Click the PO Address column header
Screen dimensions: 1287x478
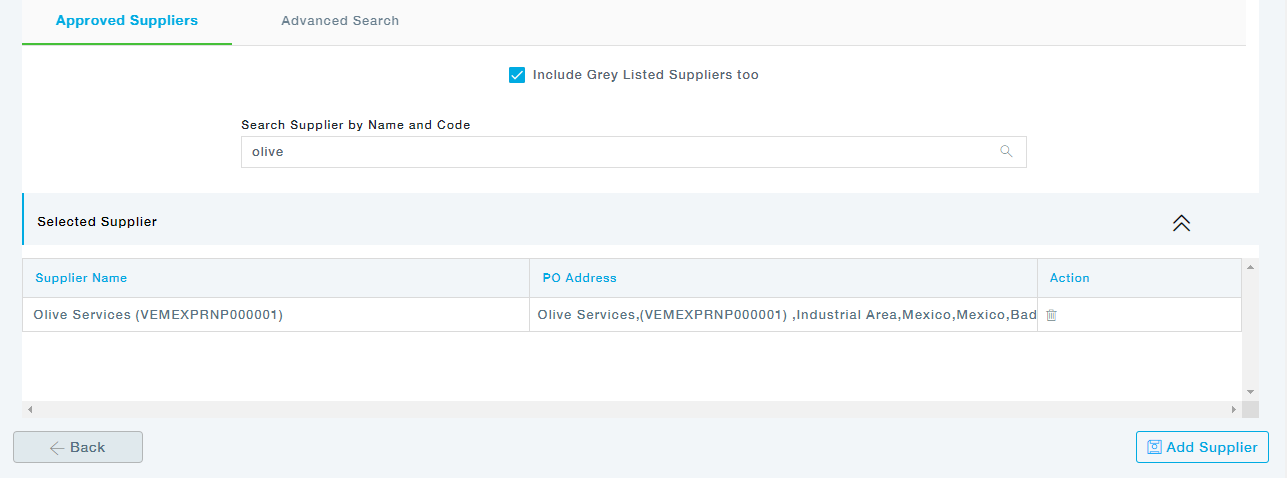tap(579, 278)
